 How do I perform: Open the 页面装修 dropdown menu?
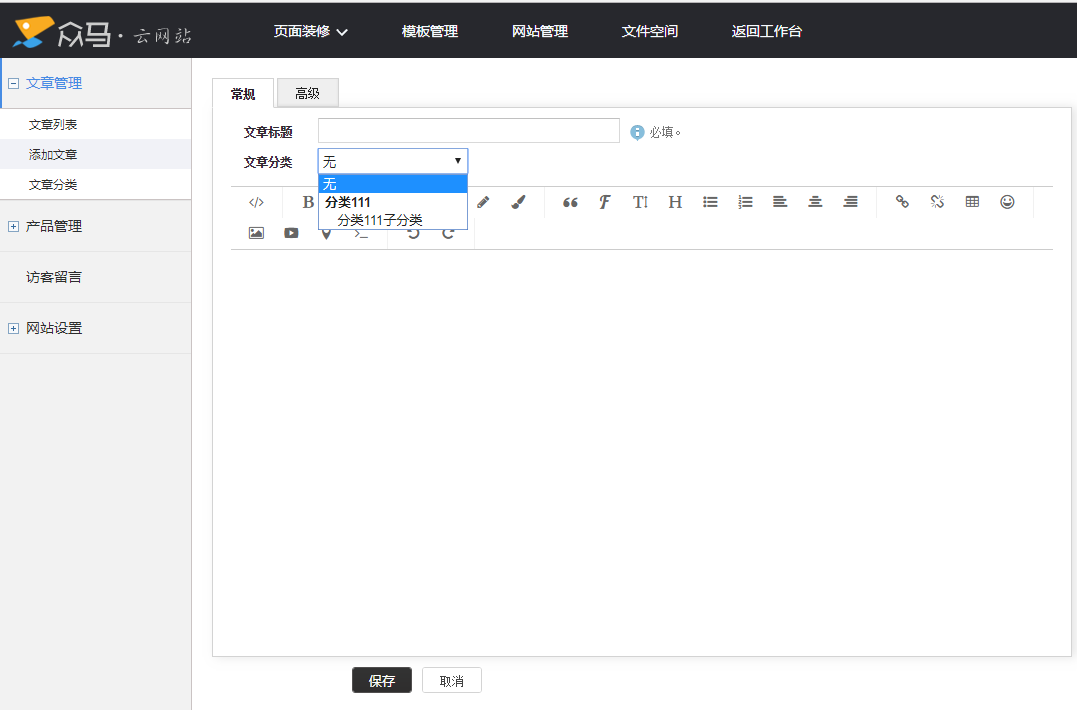click(x=310, y=32)
